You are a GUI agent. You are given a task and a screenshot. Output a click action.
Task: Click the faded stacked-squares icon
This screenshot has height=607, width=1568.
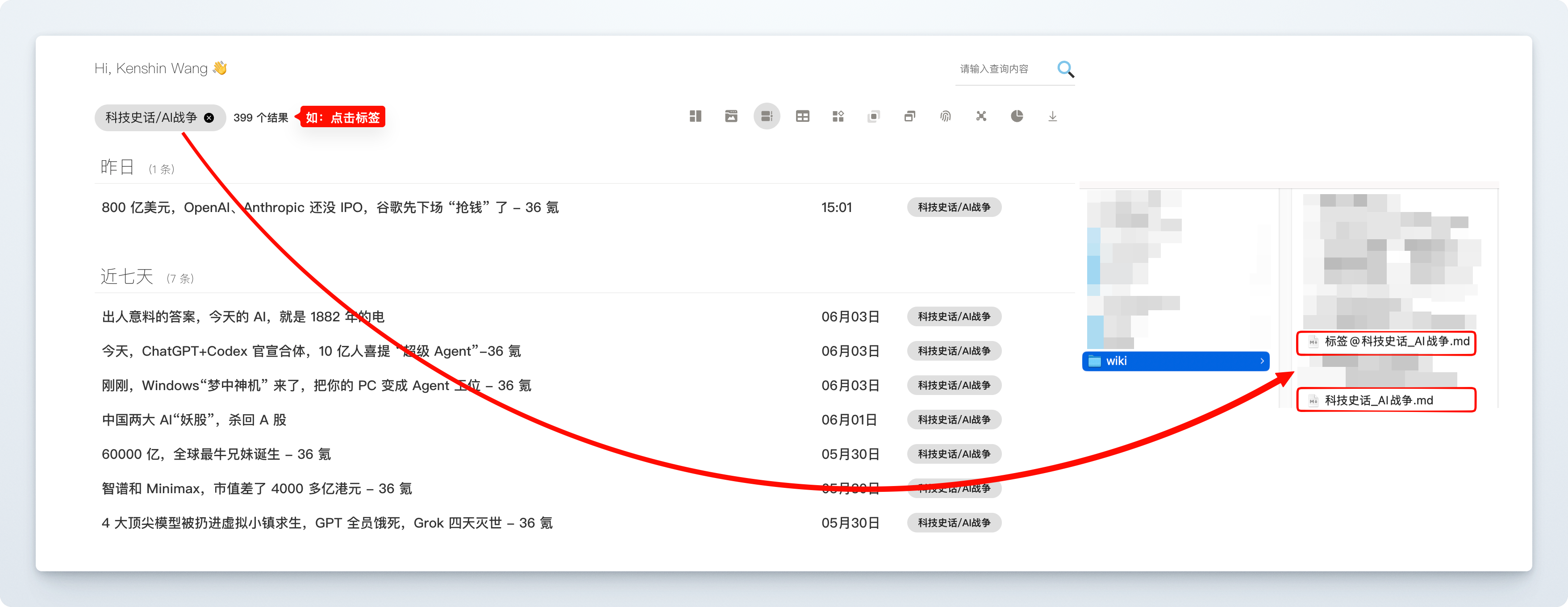click(873, 116)
